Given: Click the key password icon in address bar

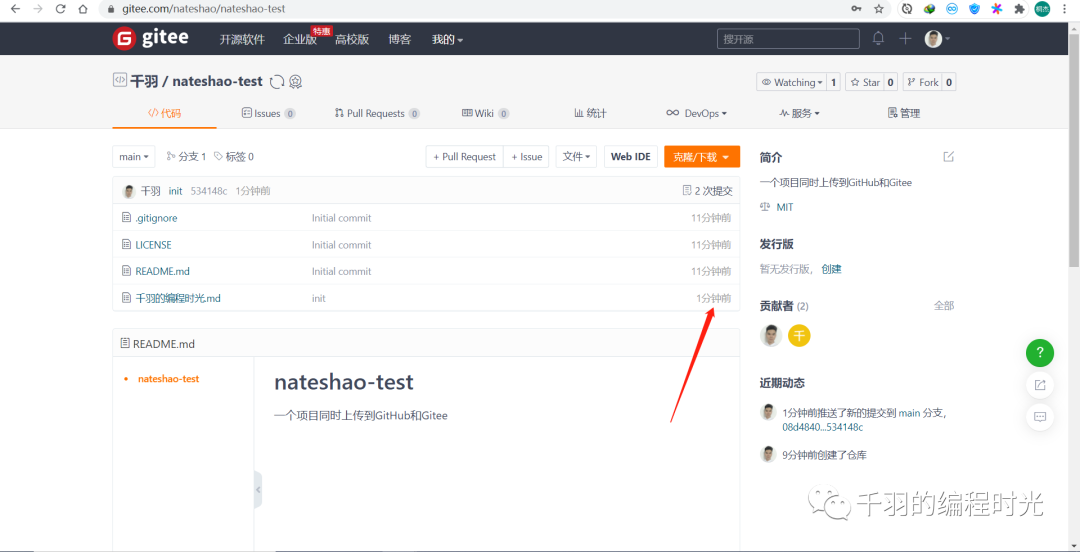Looking at the screenshot, I should click(856, 9).
